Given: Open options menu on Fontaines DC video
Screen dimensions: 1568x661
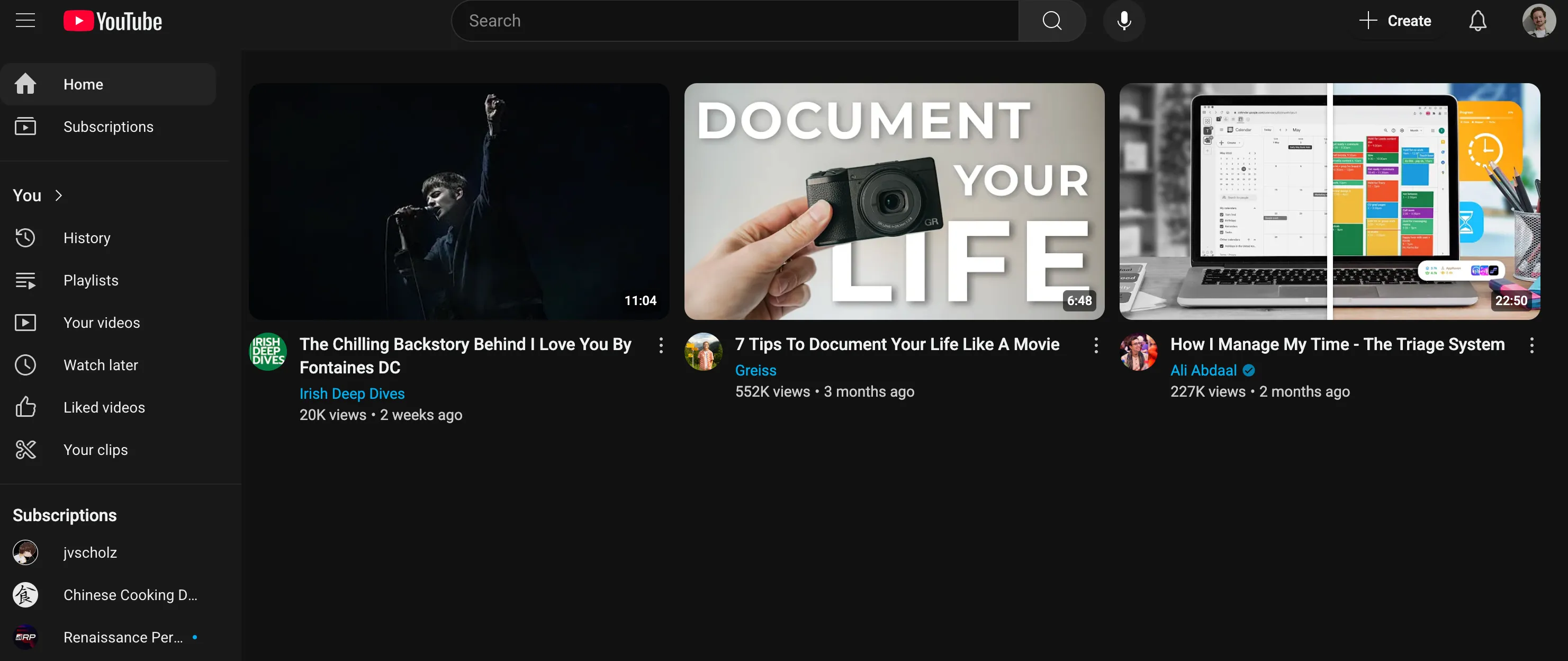Looking at the screenshot, I should coord(661,345).
